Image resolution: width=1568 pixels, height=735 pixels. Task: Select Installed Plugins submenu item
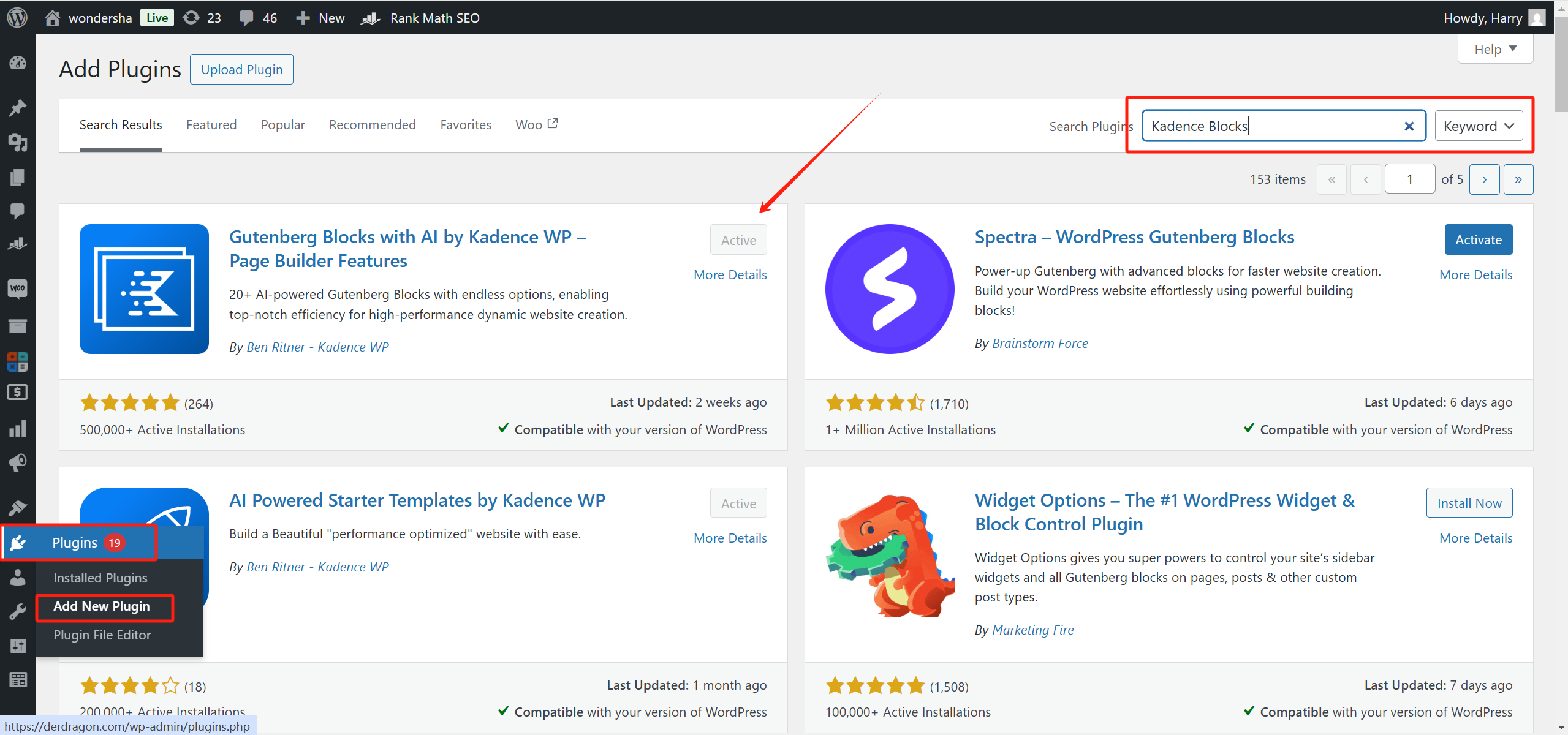tap(100, 578)
